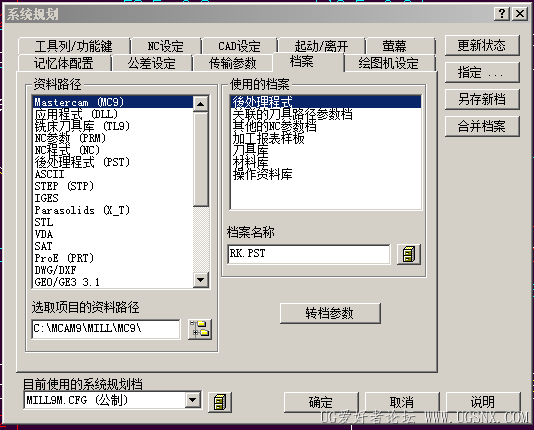Switch to the 工具列/功能键 tab
The height and width of the screenshot is (430, 534).
(x=74, y=46)
